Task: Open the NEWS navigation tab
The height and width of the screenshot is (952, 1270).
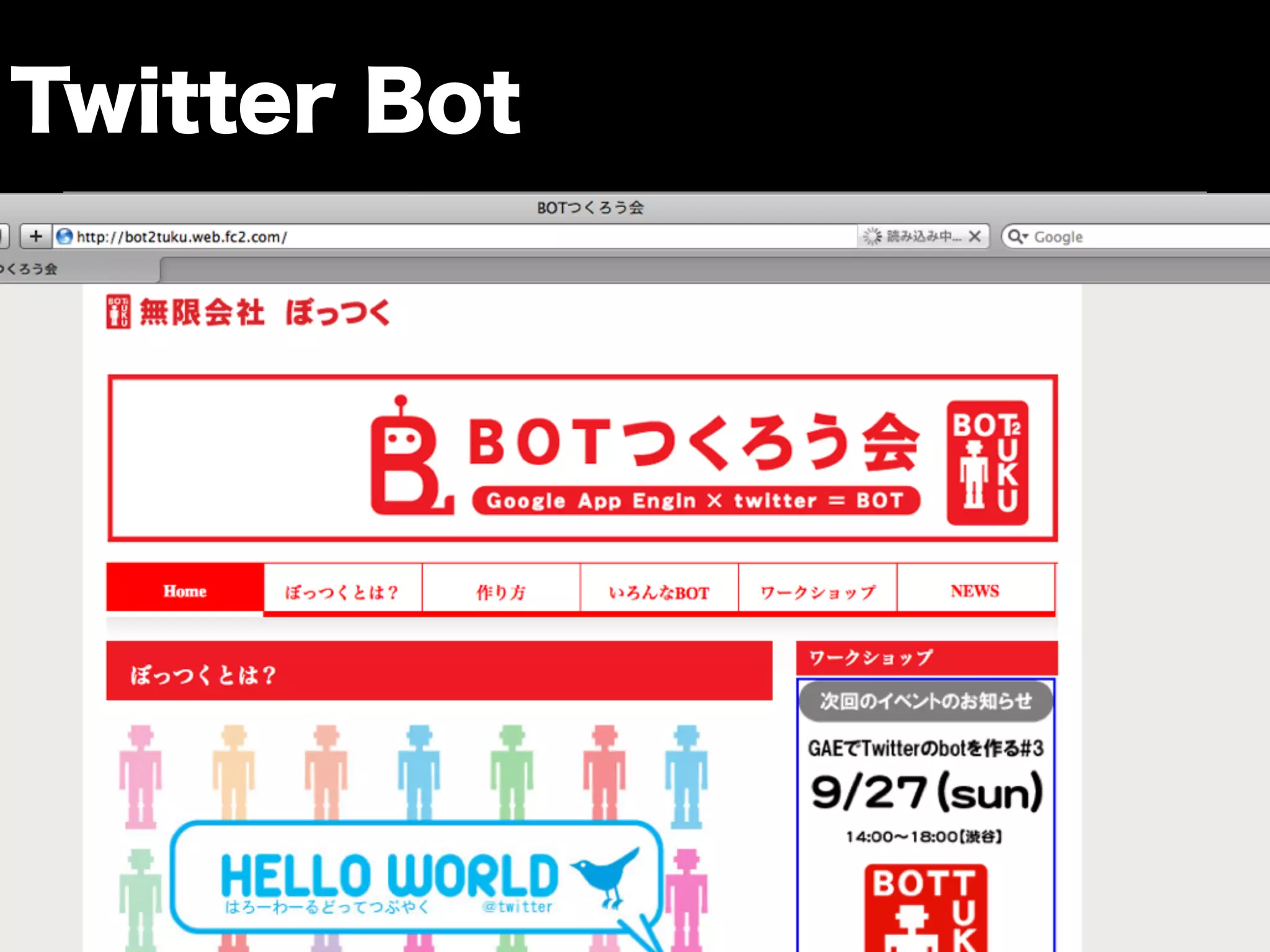Action: [x=975, y=590]
